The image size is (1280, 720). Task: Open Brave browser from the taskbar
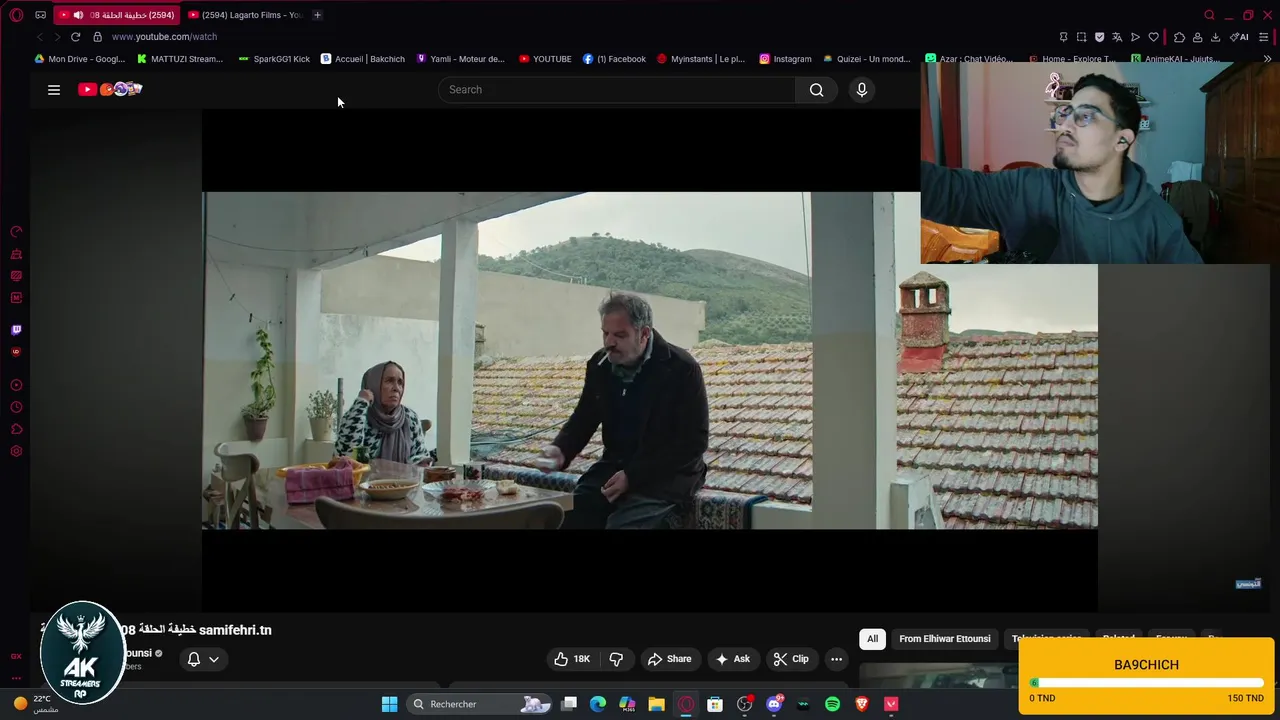coord(862,704)
